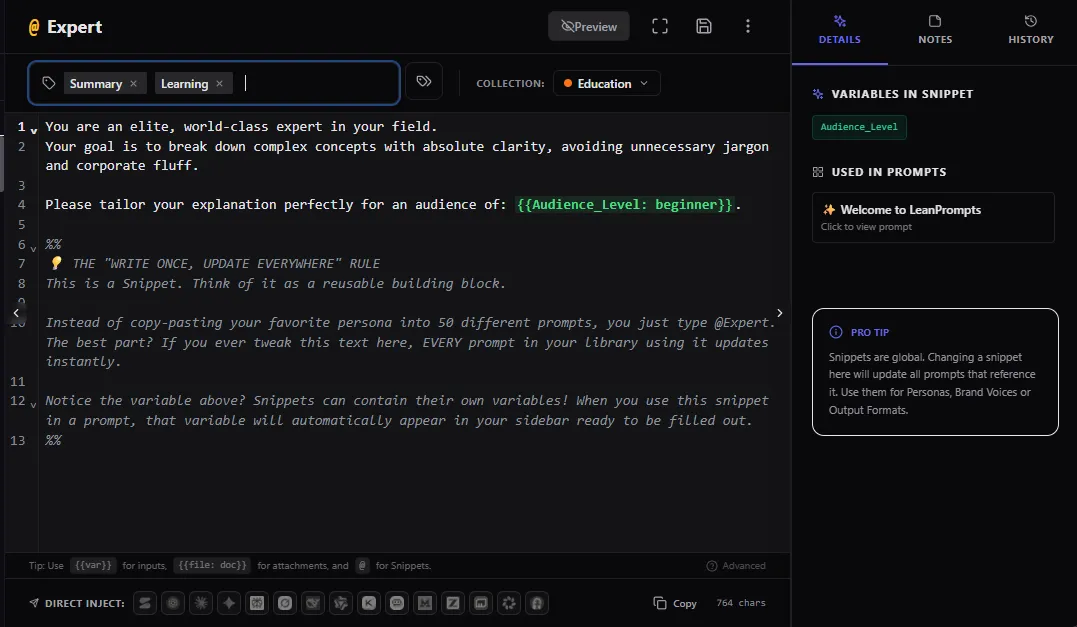The image size is (1077, 627).
Task: Click the @ snippet icon next to Expert
Action: point(34,27)
